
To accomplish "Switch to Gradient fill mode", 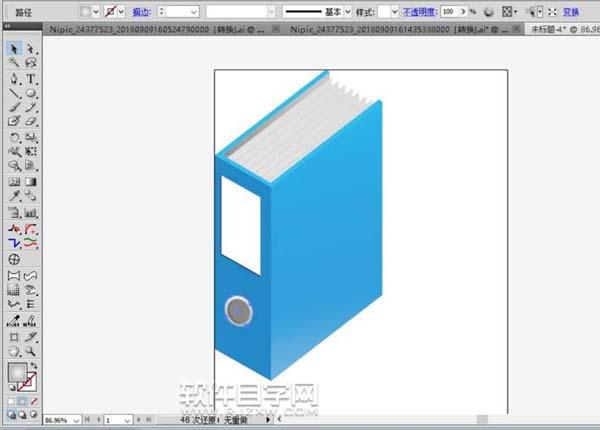I will pos(22,401).
